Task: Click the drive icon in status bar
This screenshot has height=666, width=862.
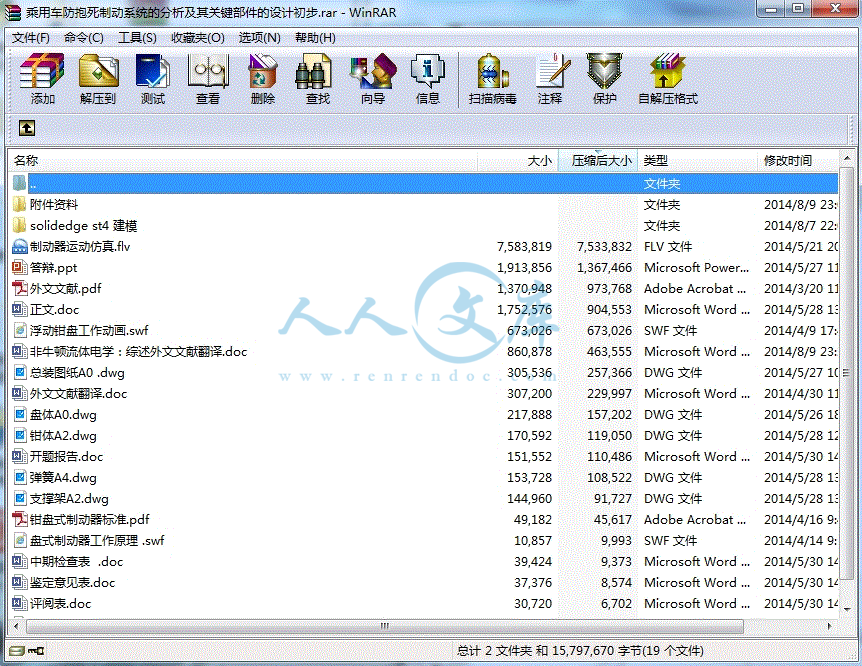Action: pos(17,651)
